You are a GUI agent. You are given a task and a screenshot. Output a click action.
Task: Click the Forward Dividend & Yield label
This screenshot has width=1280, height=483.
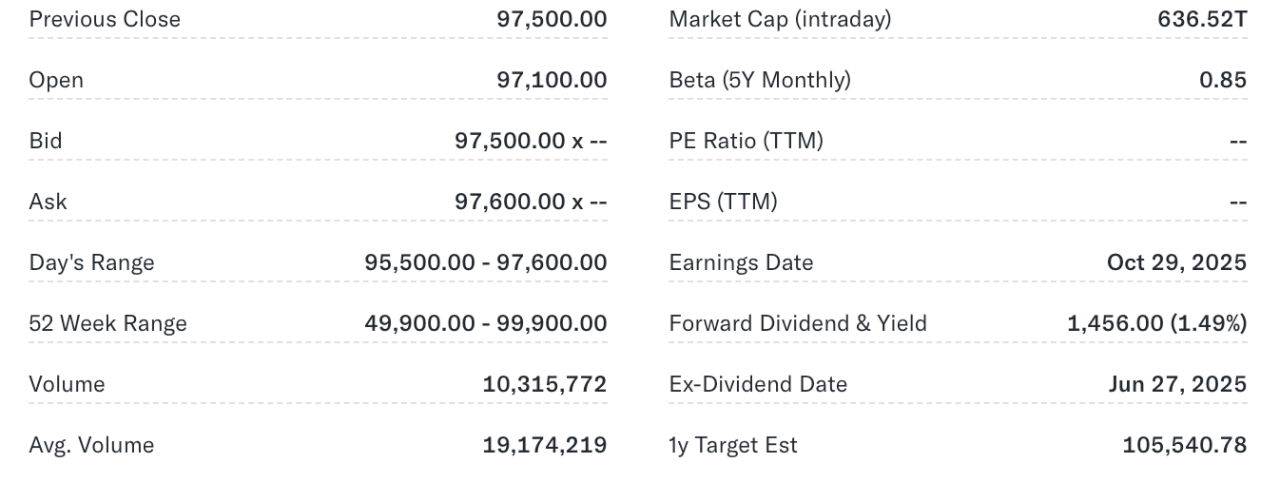[798, 324]
